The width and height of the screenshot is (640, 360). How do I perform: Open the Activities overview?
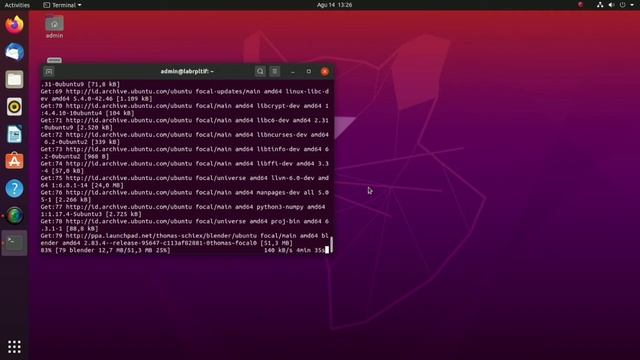click(x=17, y=5)
